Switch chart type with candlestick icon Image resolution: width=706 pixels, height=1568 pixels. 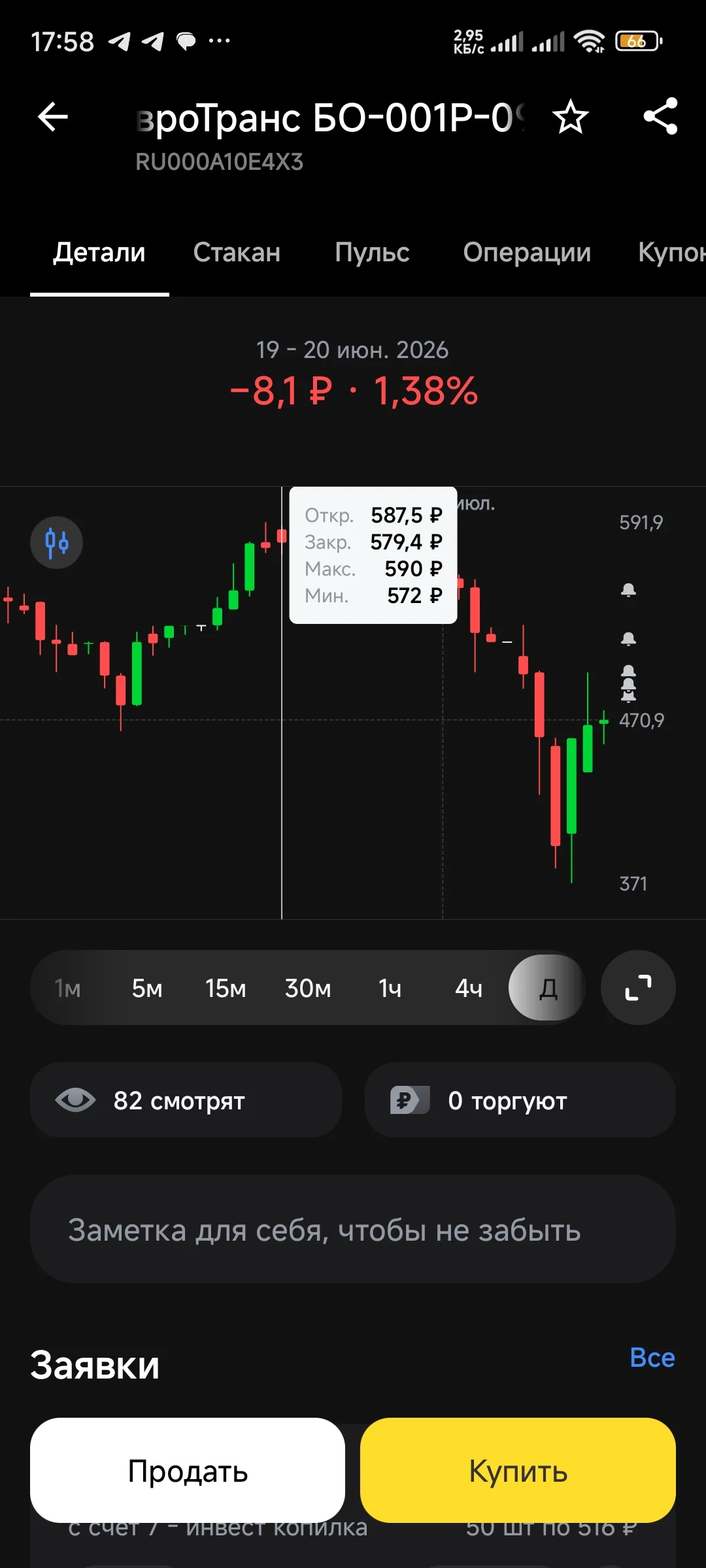(x=56, y=542)
